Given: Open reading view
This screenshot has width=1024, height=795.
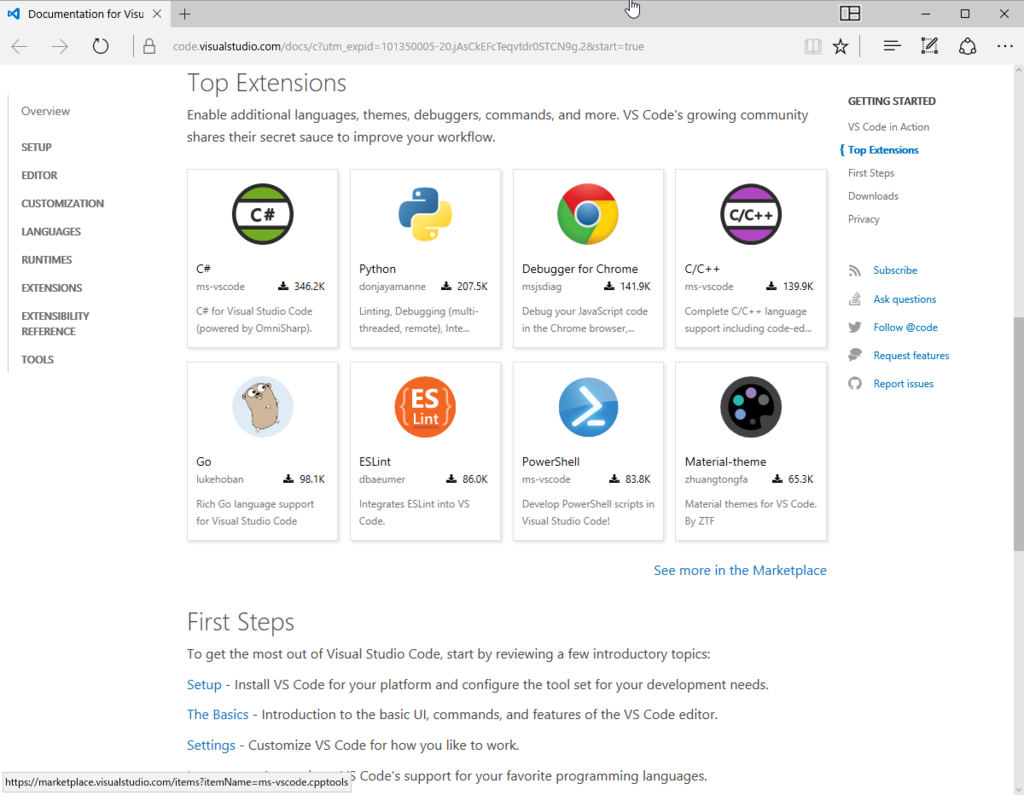Looking at the screenshot, I should pos(813,46).
